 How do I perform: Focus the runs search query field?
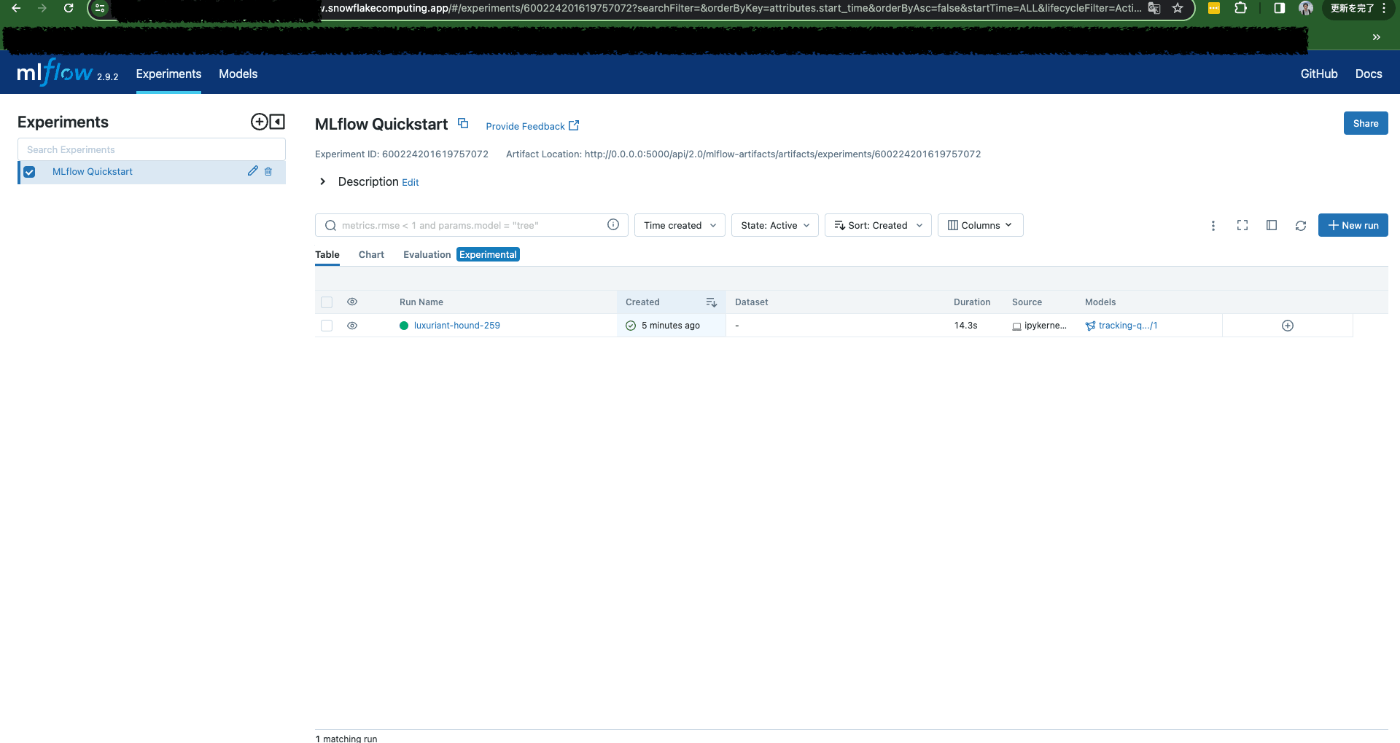click(x=472, y=225)
